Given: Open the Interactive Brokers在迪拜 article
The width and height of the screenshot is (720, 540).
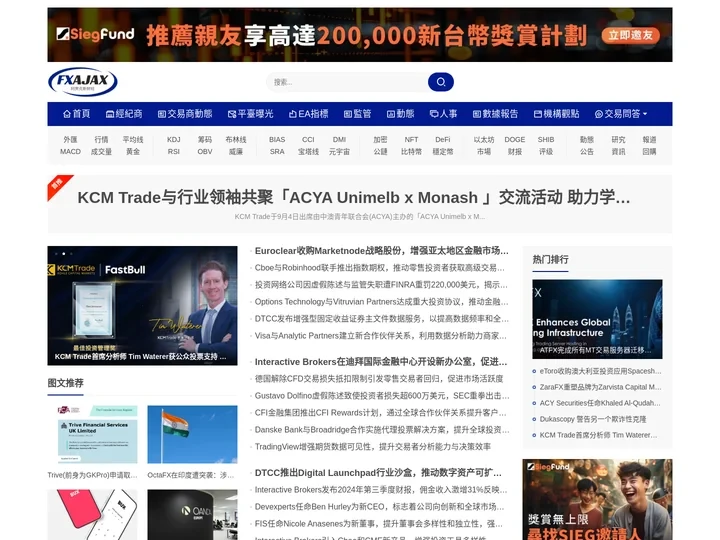Looking at the screenshot, I should point(381,362).
